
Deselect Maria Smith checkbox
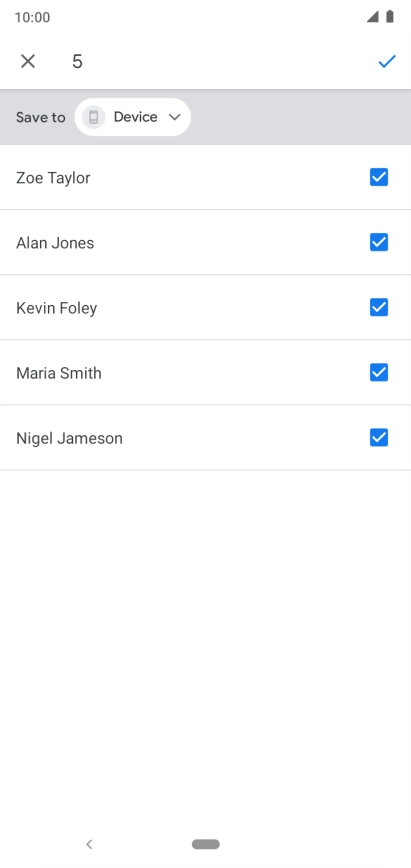coord(379,373)
